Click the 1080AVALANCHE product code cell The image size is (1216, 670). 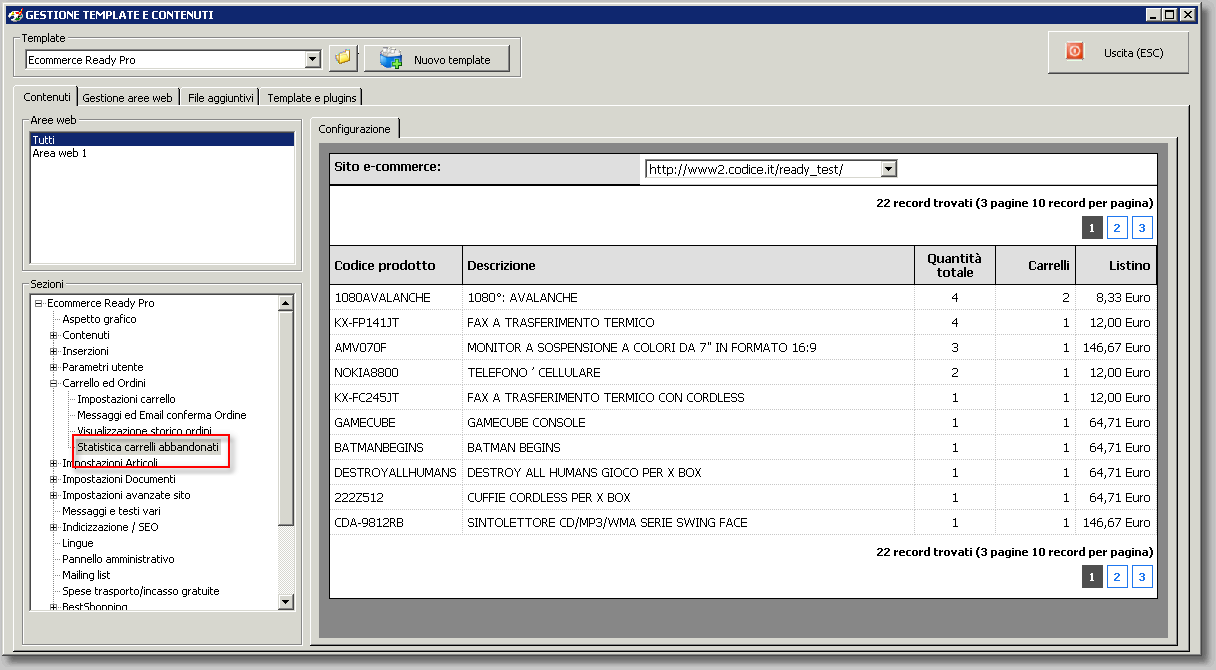[396, 297]
